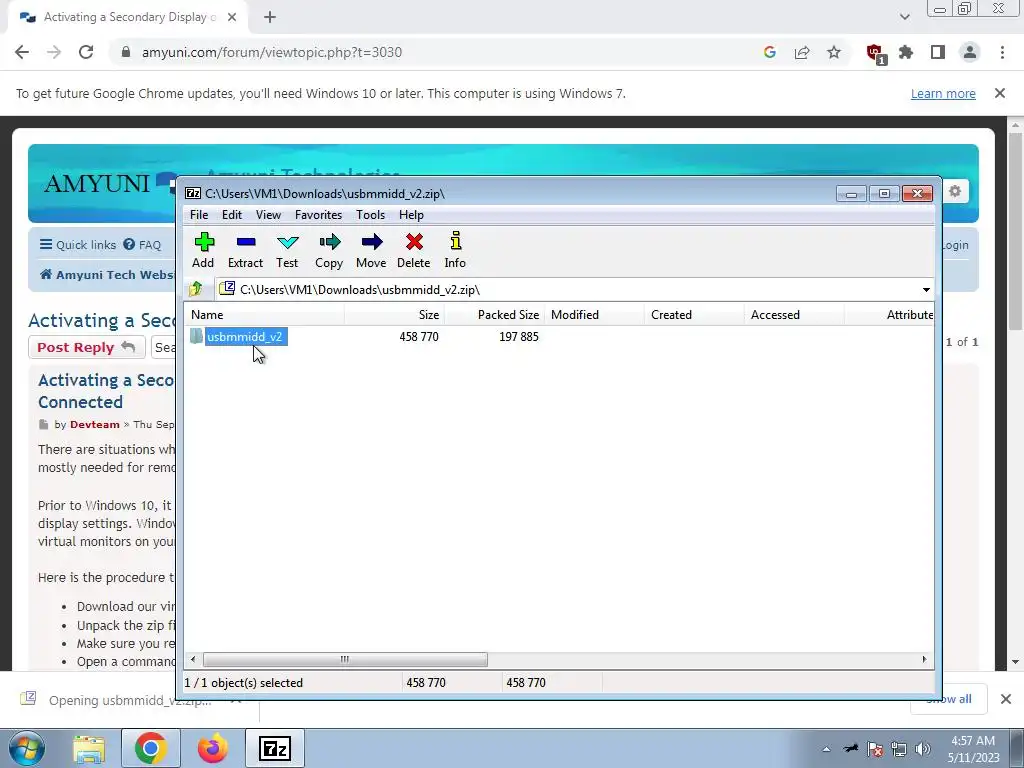Open Firefox from the taskbar
1024x768 pixels.
tap(213, 748)
